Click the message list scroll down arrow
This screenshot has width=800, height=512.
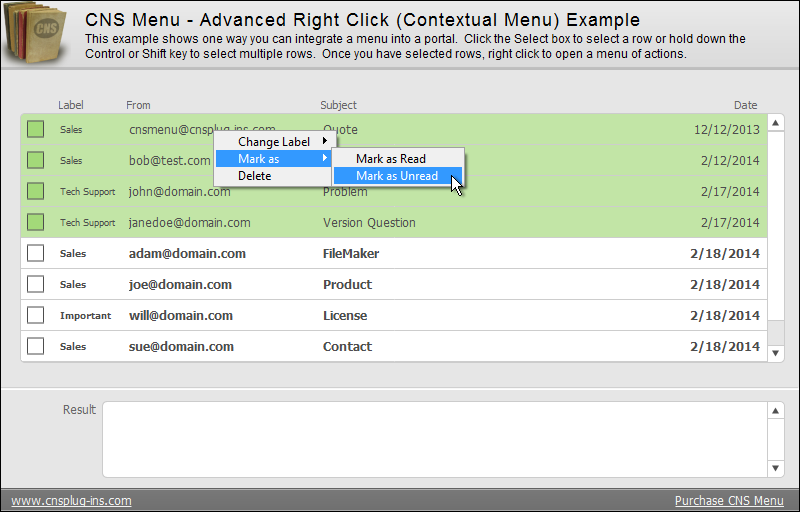pyautogui.click(x=776, y=353)
